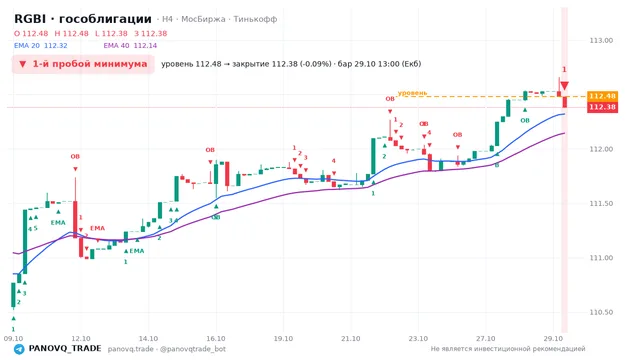Click the orange 'уровень' level label
Viewport: 640px width, 360px height.
coord(412,93)
